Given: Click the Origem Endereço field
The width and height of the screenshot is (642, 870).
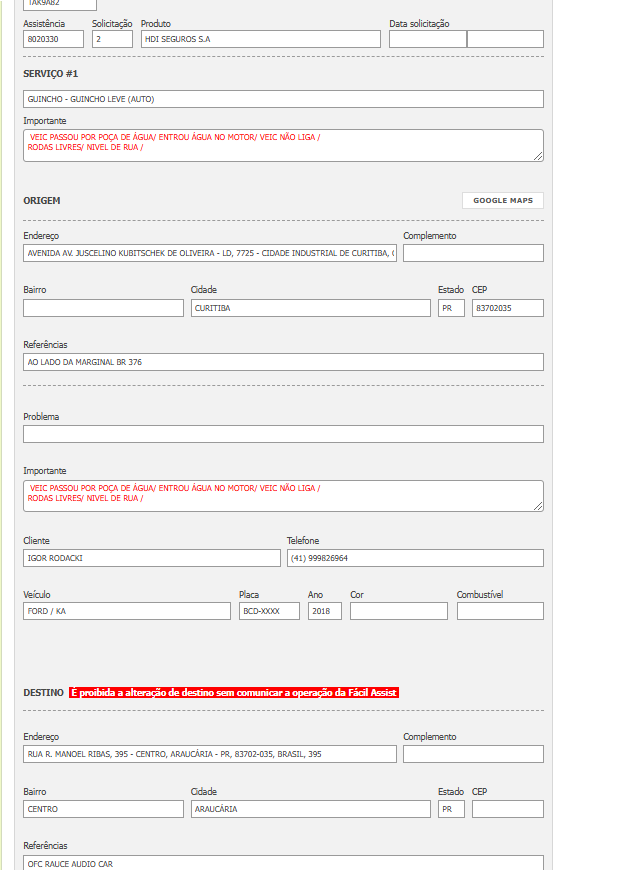Looking at the screenshot, I should 210,253.
